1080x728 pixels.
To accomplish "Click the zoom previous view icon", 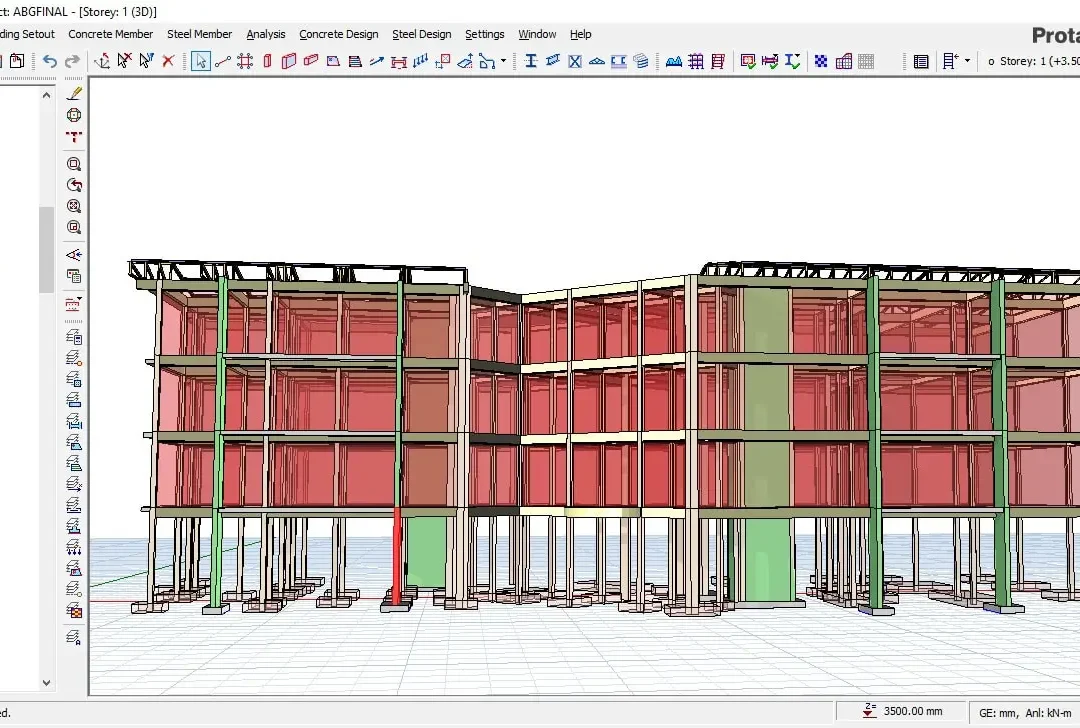I will [x=74, y=185].
